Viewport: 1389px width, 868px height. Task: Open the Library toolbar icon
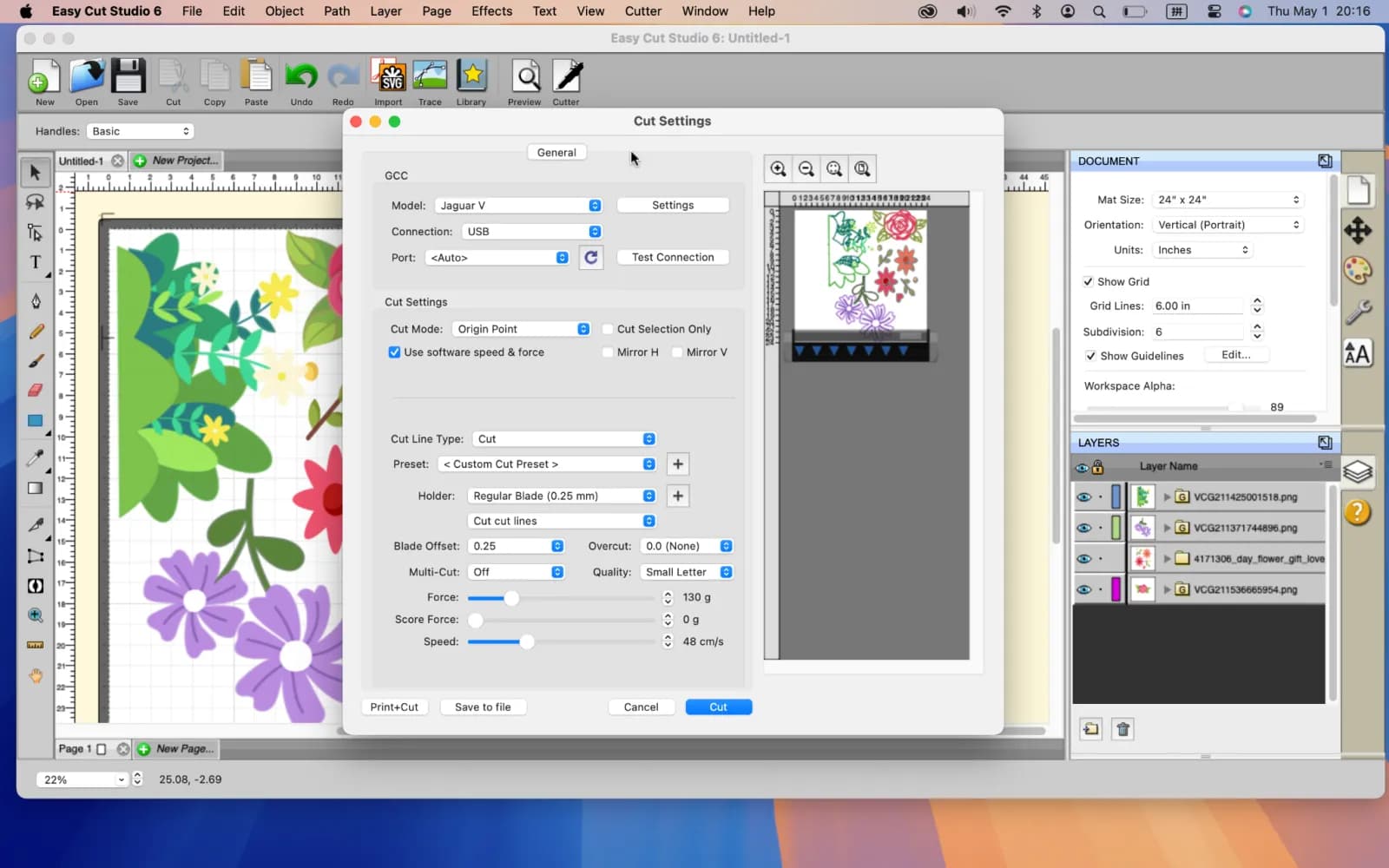471,77
